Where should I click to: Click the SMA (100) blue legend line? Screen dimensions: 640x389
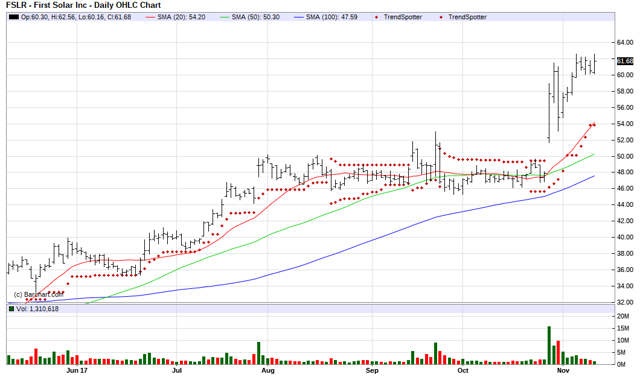click(x=299, y=17)
